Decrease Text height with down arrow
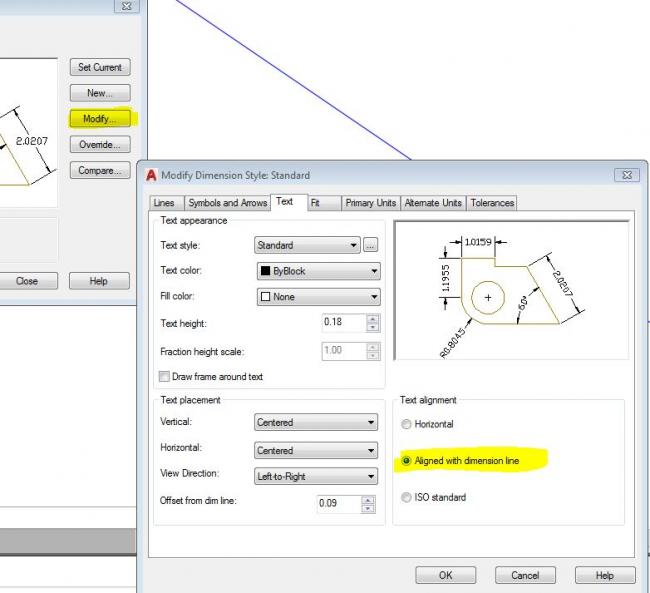 [x=373, y=327]
